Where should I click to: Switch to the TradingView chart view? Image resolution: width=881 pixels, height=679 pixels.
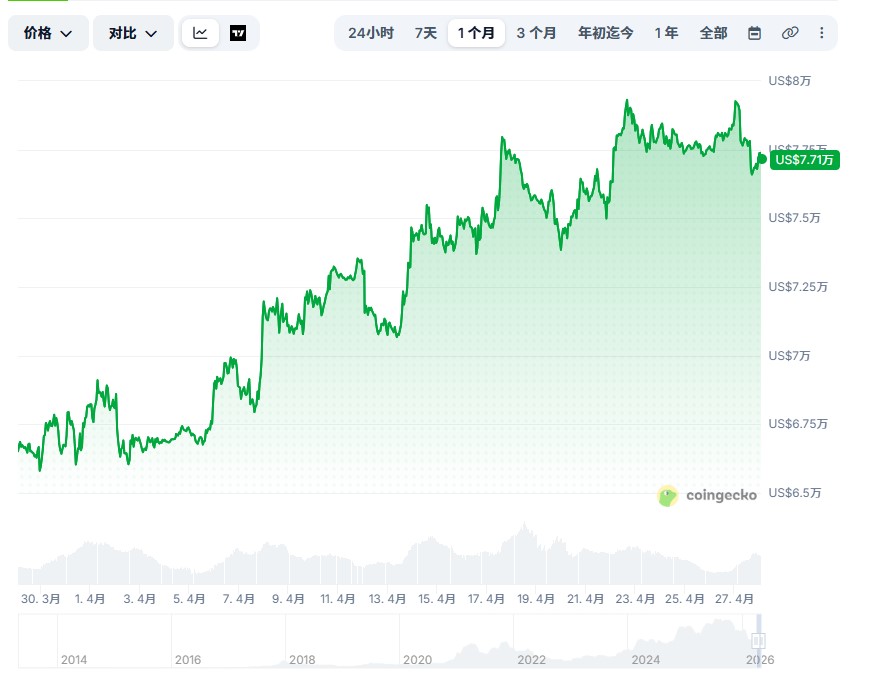coord(238,33)
